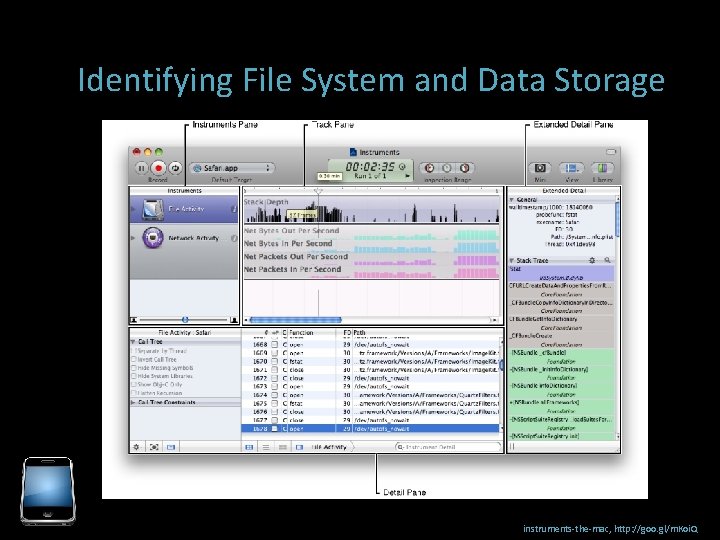Select the -[NSBundle infoDictionary] stack frame
The image size is (720, 540).
[561, 390]
